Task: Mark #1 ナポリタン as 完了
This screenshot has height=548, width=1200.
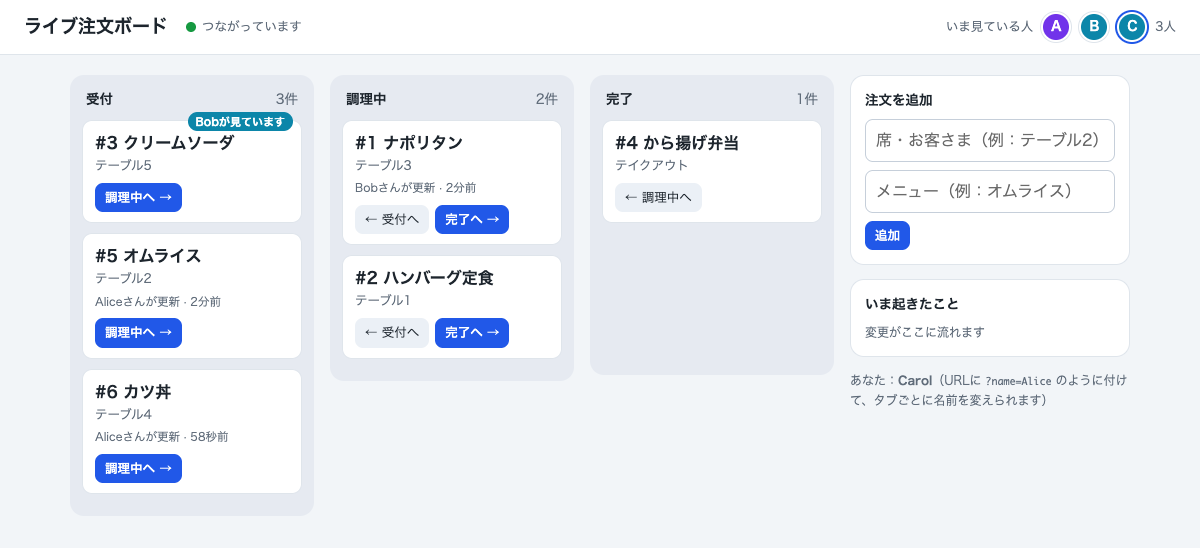Action: (472, 219)
